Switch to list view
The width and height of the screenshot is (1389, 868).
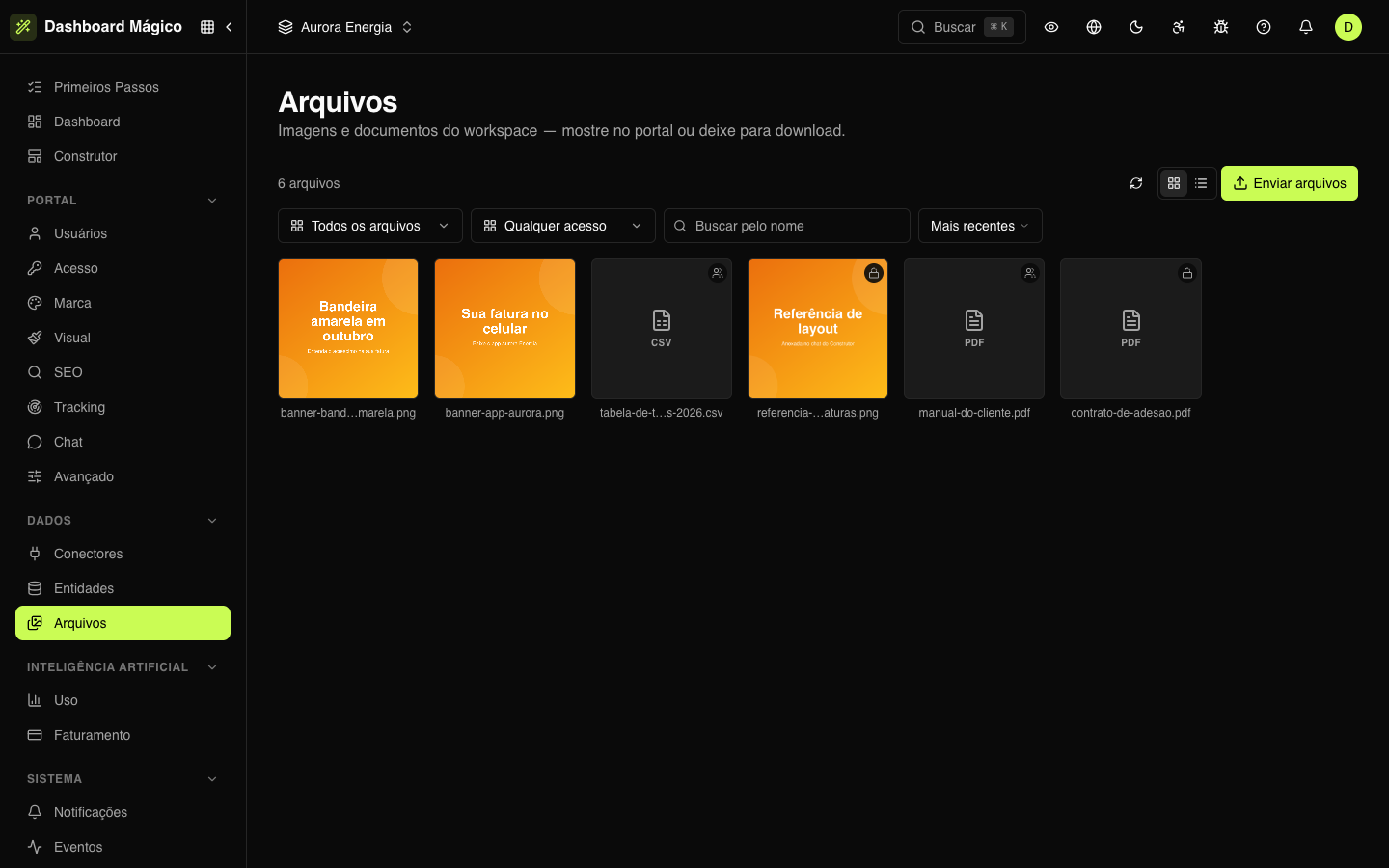pos(1201,183)
